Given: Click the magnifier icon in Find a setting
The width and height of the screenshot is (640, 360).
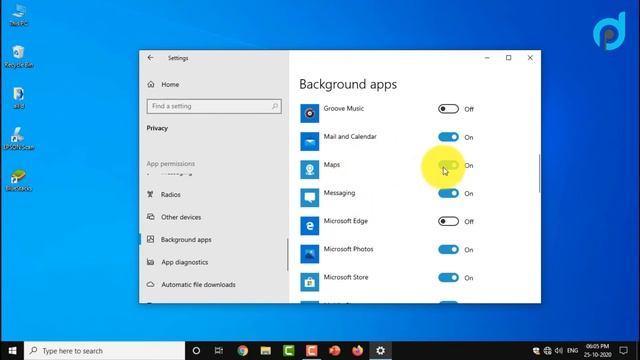Looking at the screenshot, I should (x=275, y=106).
